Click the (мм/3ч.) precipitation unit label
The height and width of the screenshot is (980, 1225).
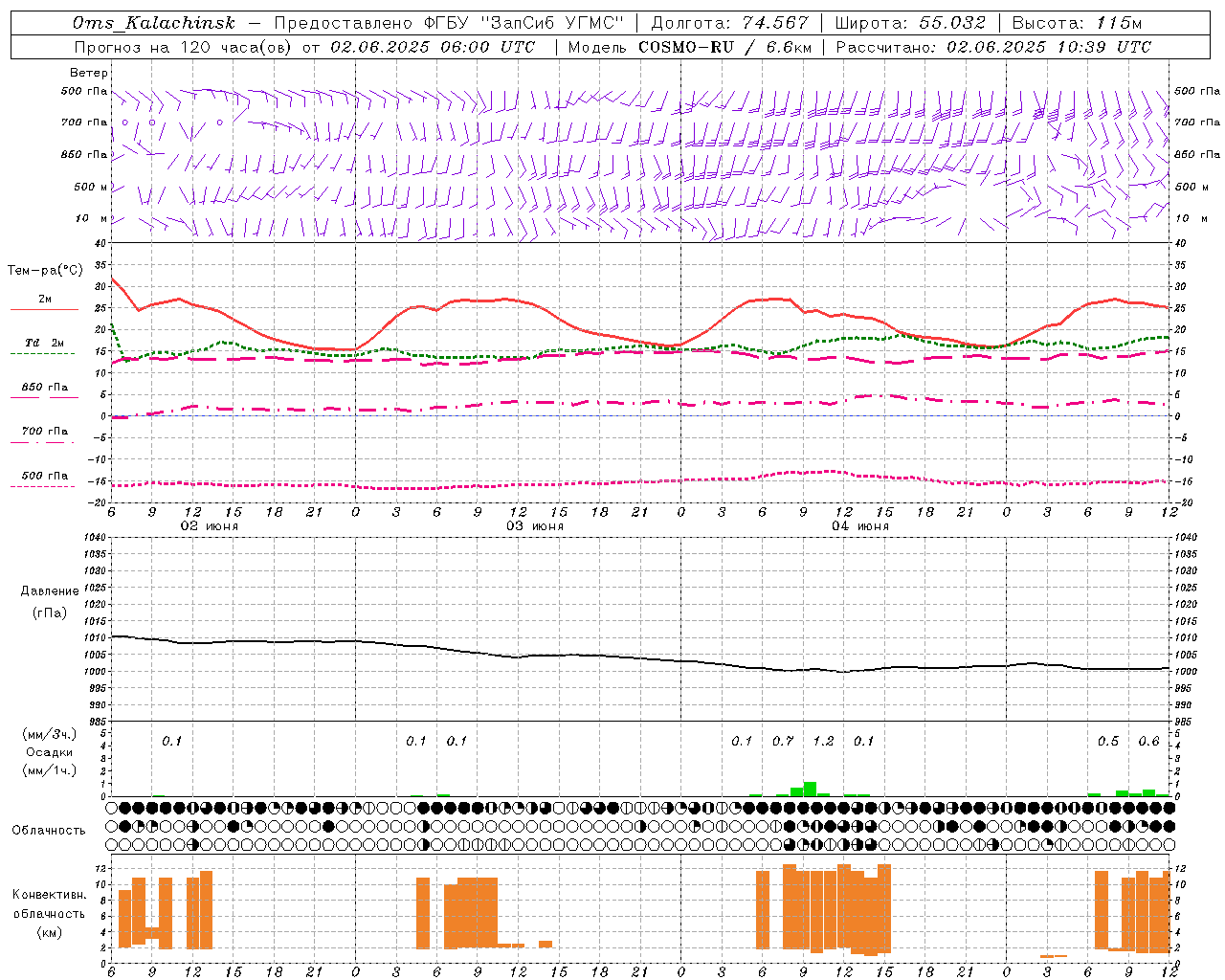50,734
